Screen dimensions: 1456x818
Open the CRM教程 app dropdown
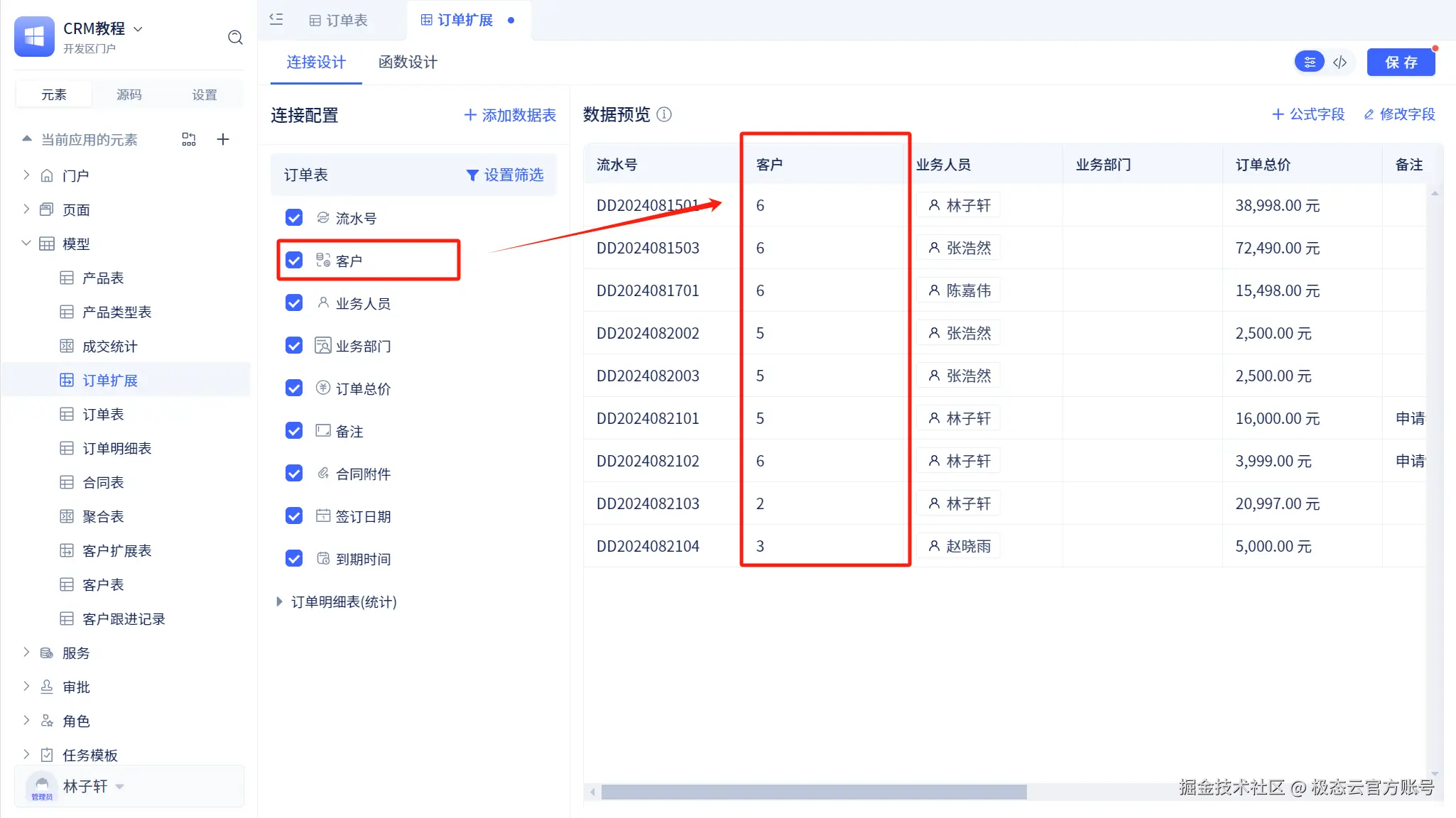pos(138,29)
